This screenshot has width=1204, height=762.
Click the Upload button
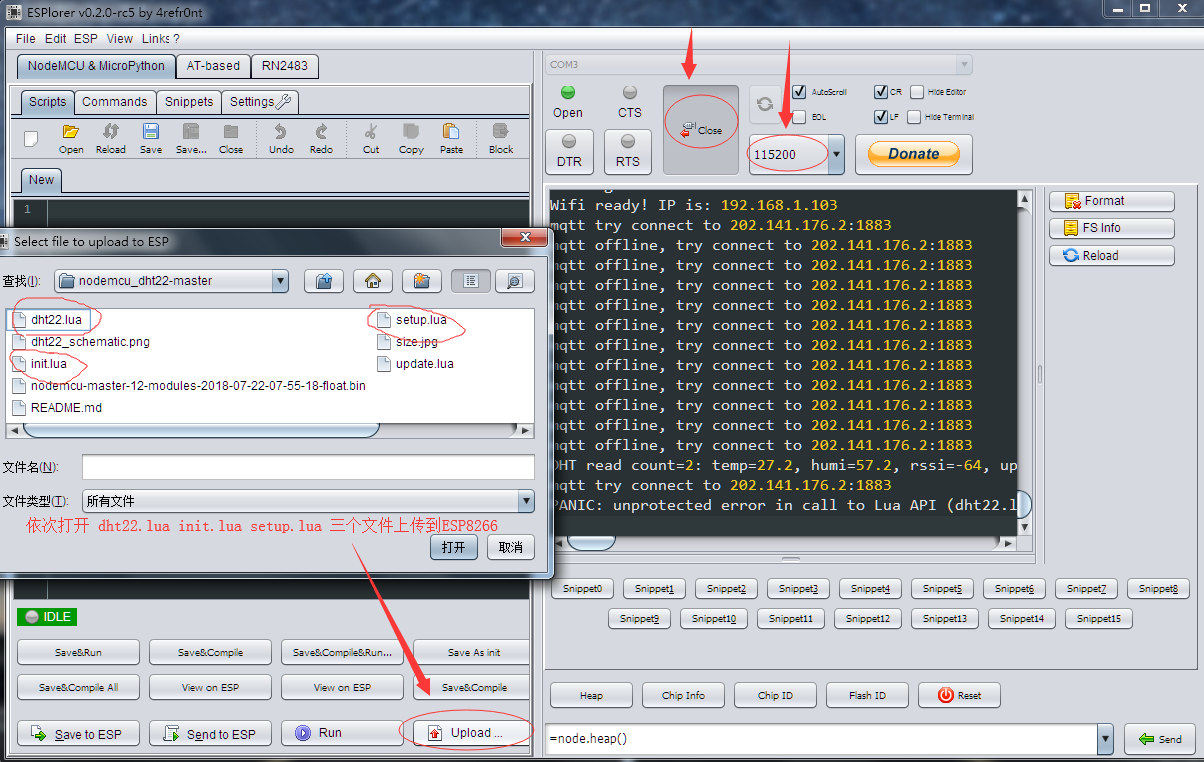pyautogui.click(x=466, y=733)
